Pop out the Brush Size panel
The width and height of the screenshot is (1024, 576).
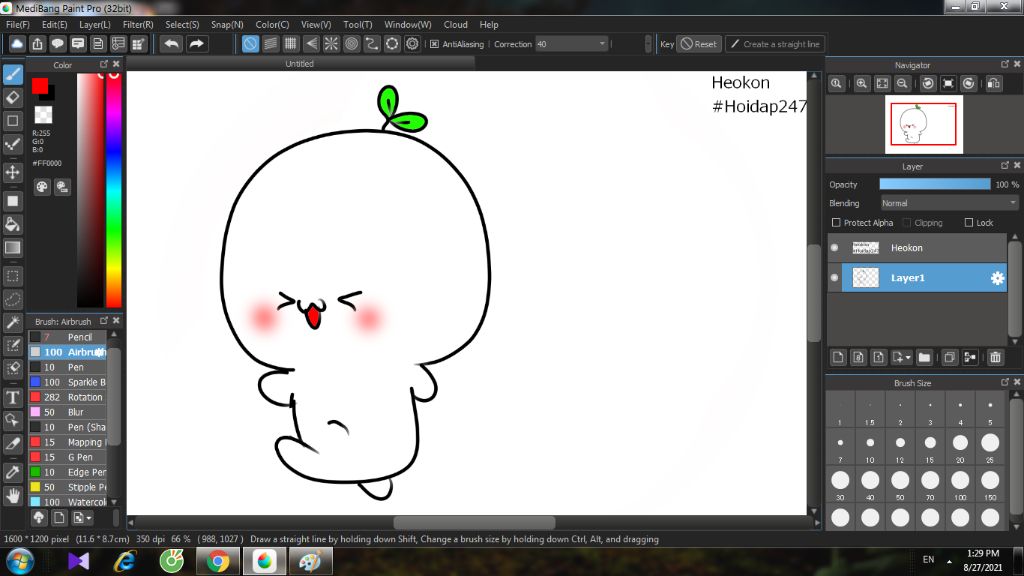[x=1004, y=382]
